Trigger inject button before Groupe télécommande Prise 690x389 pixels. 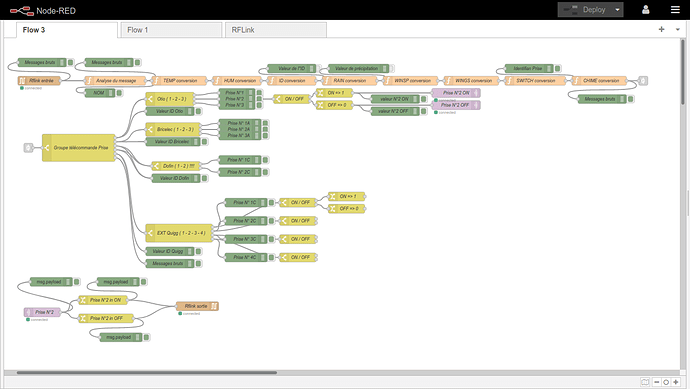(x=28, y=147)
